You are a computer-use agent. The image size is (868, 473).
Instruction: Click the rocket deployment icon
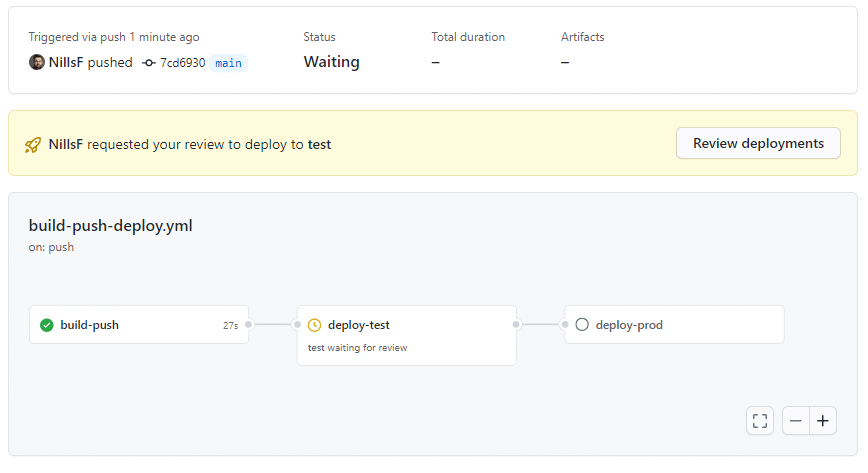click(x=33, y=145)
